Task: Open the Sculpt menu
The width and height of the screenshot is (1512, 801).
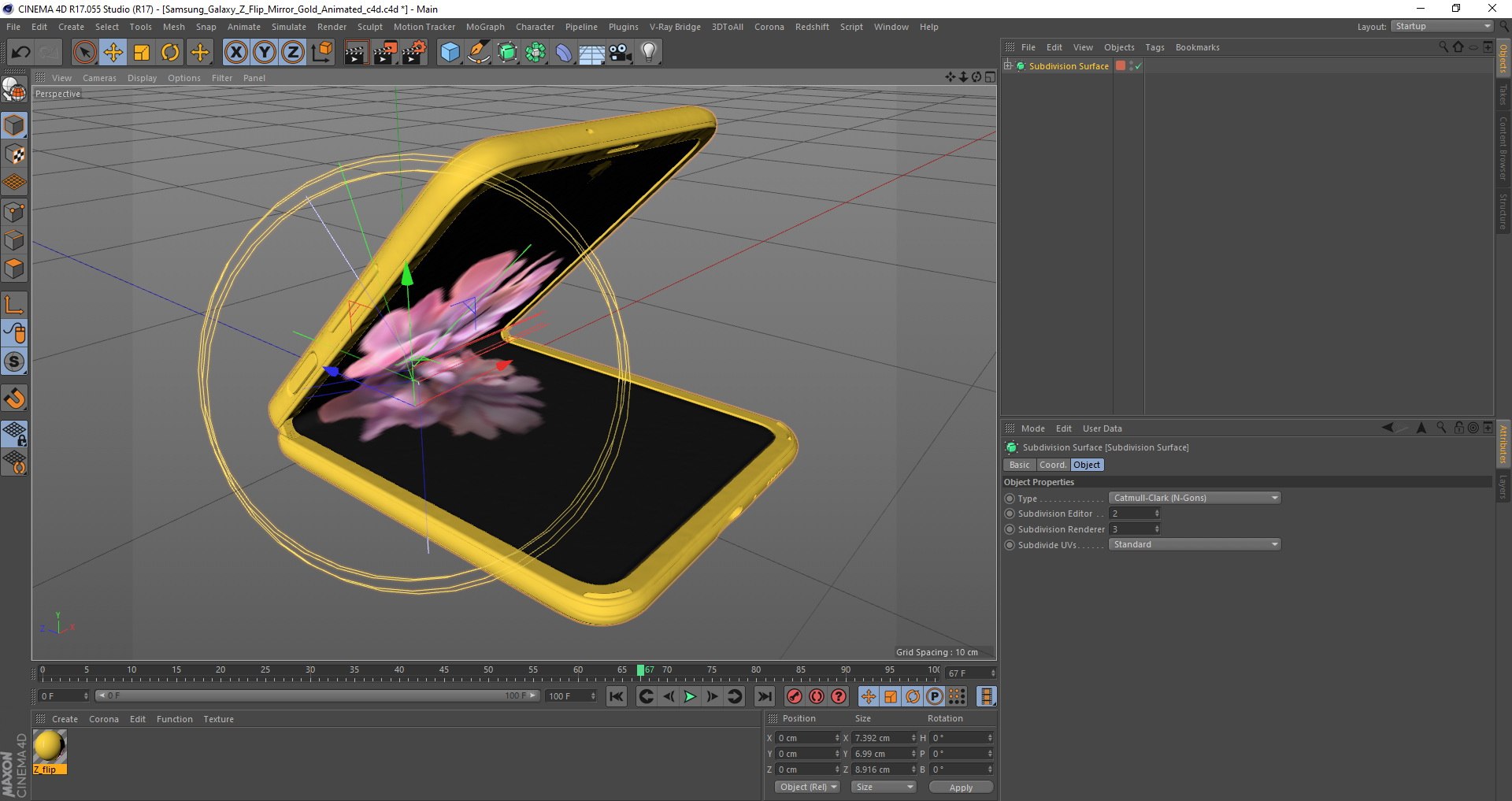Action: tap(369, 27)
